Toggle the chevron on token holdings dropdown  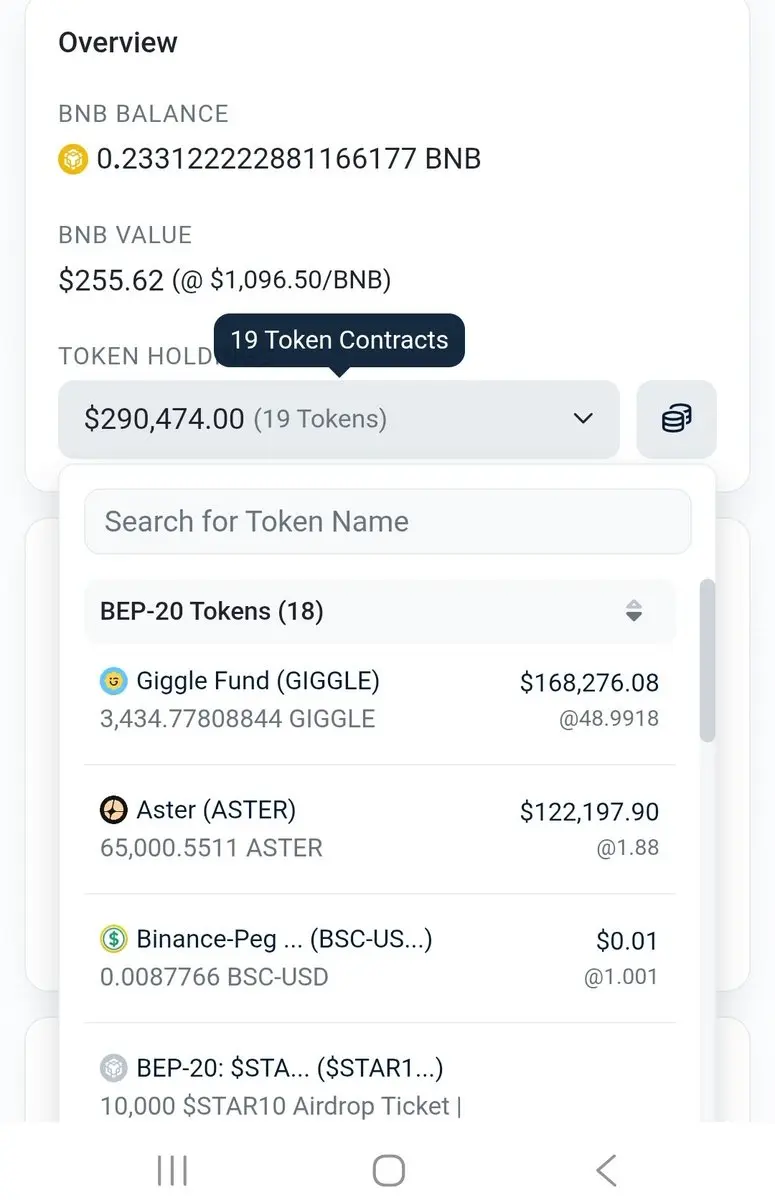pyautogui.click(x=583, y=419)
